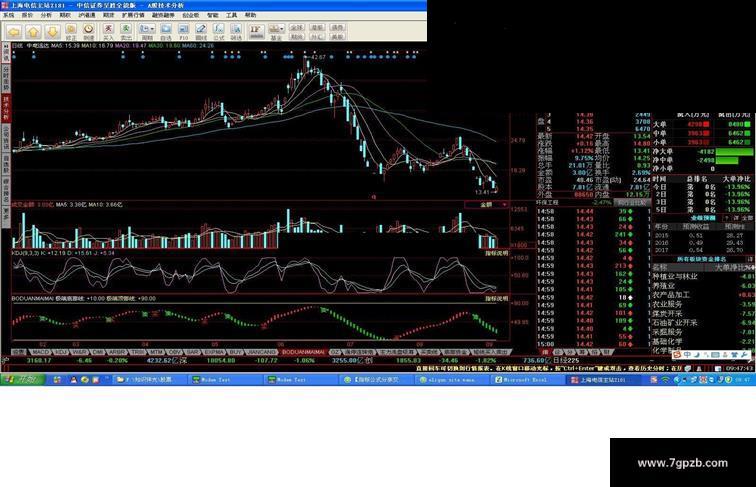Select the 石油矿业开采 sector row

pos(703,323)
